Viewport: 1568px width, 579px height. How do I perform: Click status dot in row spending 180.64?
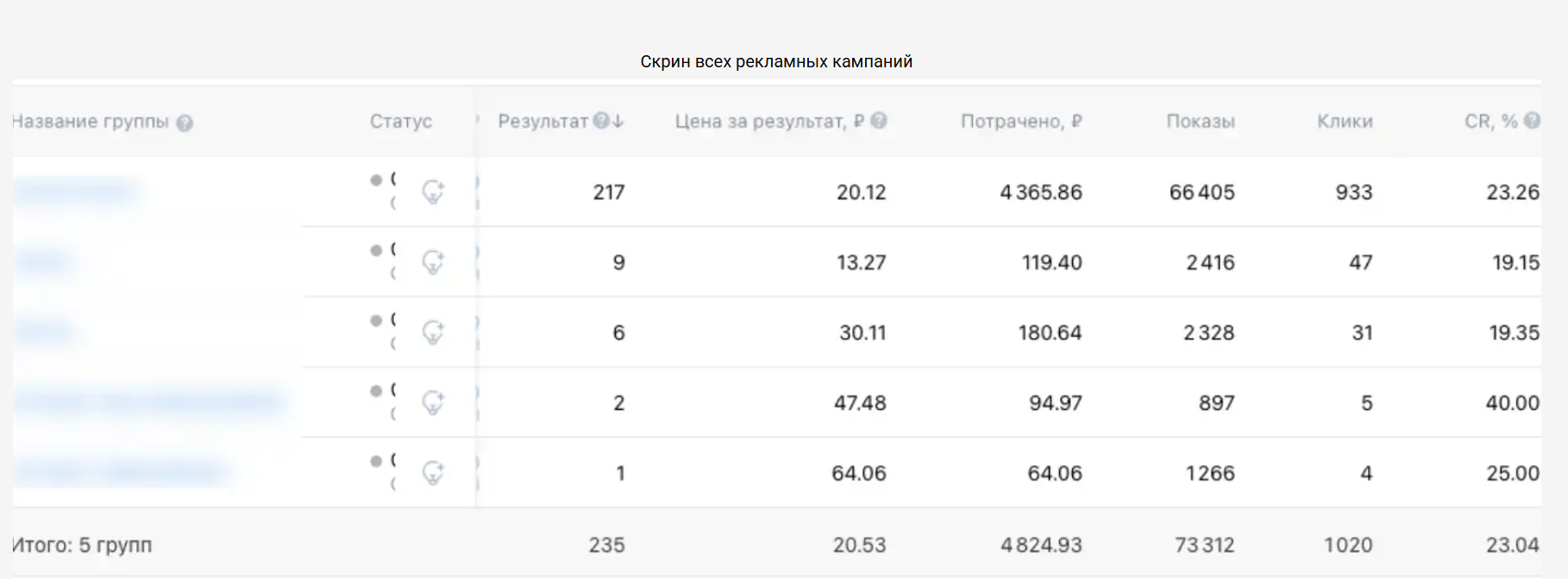tap(376, 320)
